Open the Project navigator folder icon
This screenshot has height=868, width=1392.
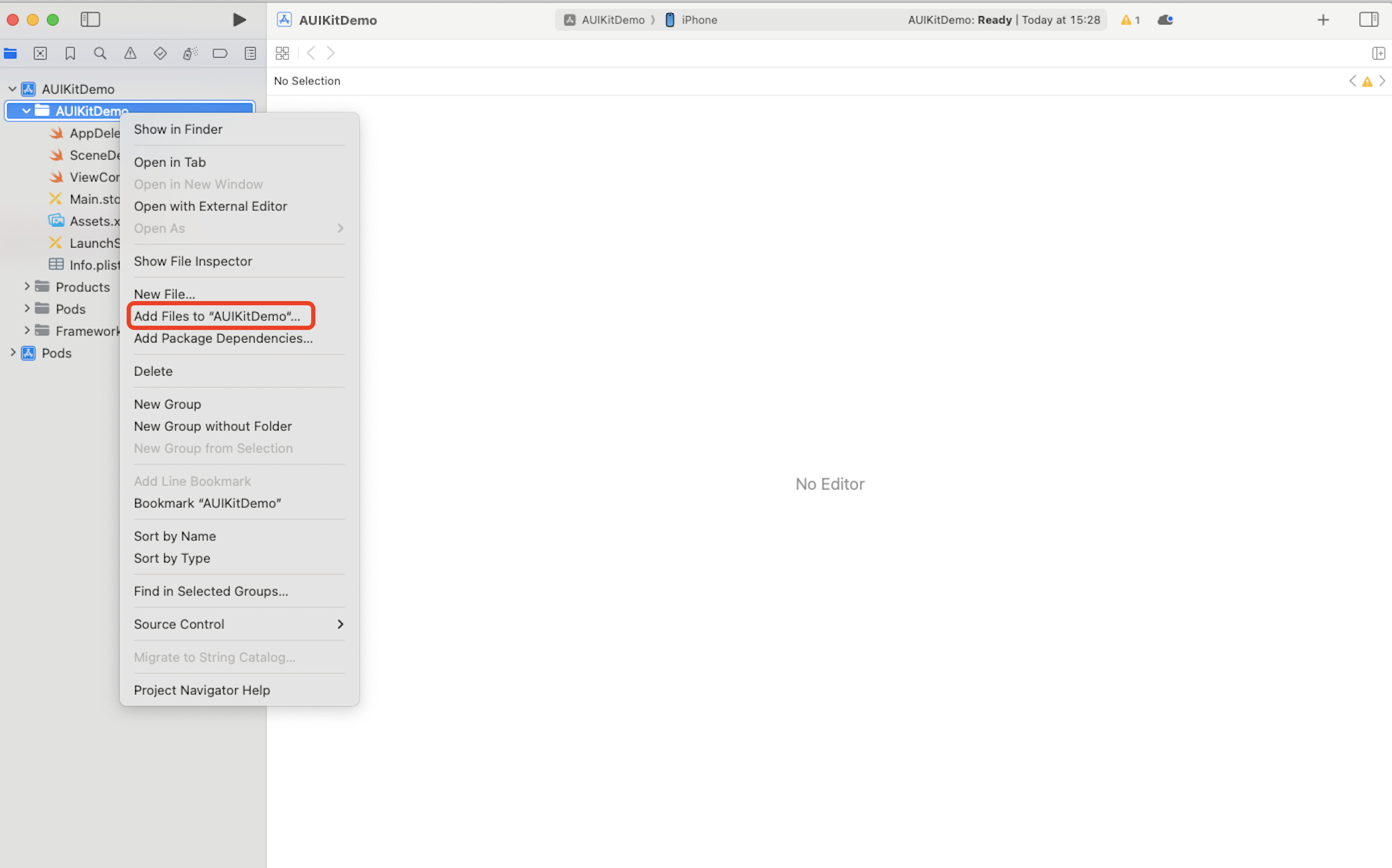point(11,53)
